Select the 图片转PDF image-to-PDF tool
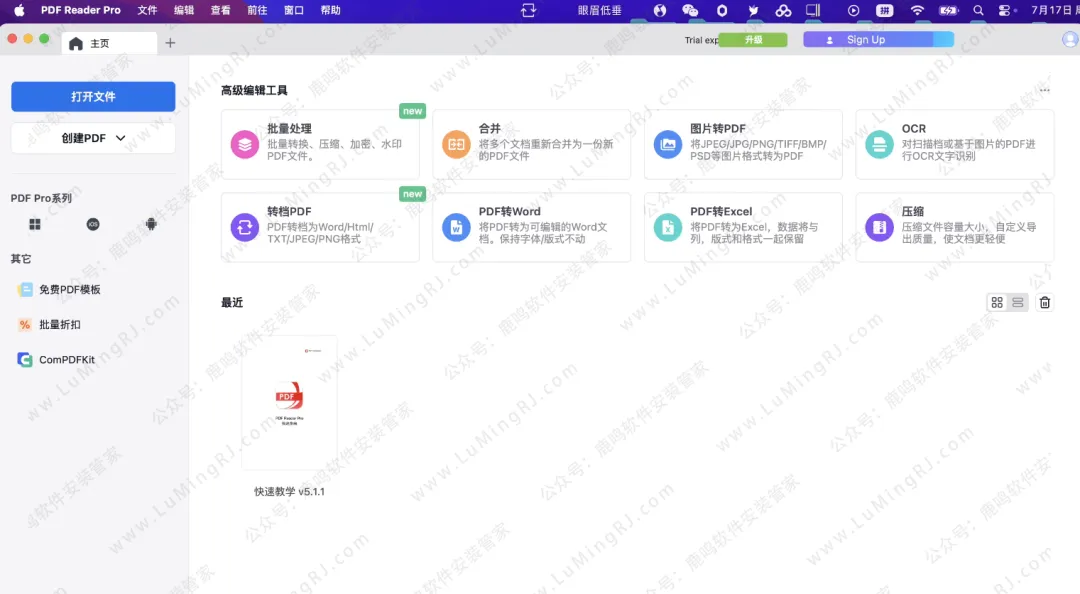 (743, 145)
